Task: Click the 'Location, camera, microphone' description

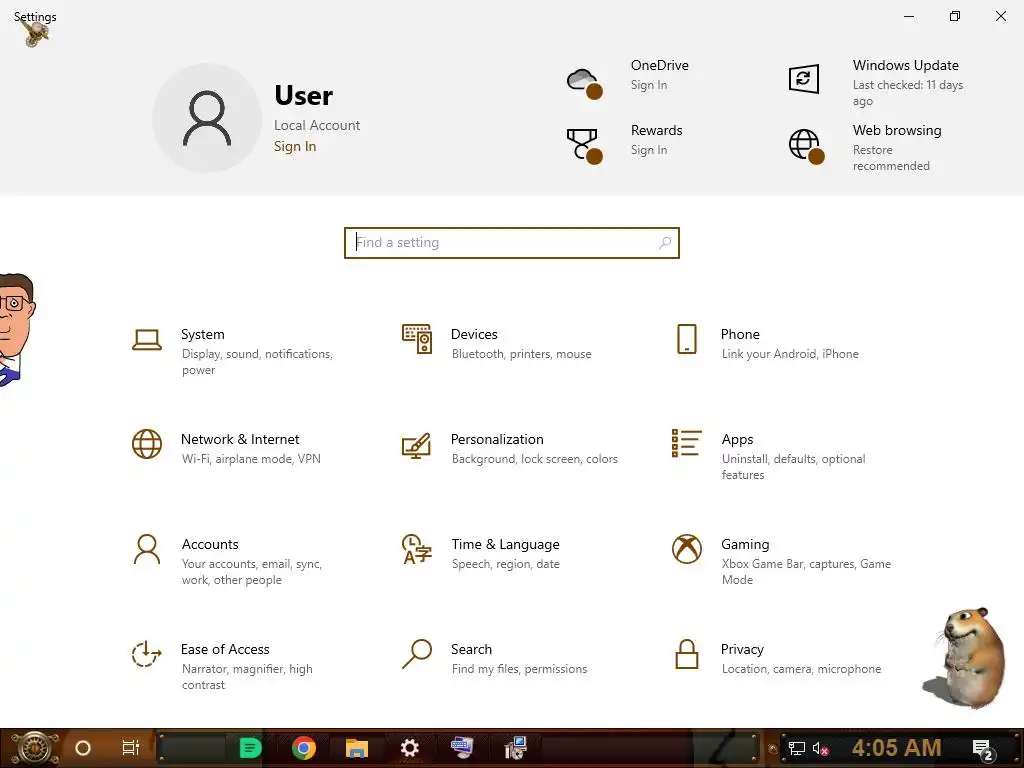Action: pyautogui.click(x=801, y=669)
